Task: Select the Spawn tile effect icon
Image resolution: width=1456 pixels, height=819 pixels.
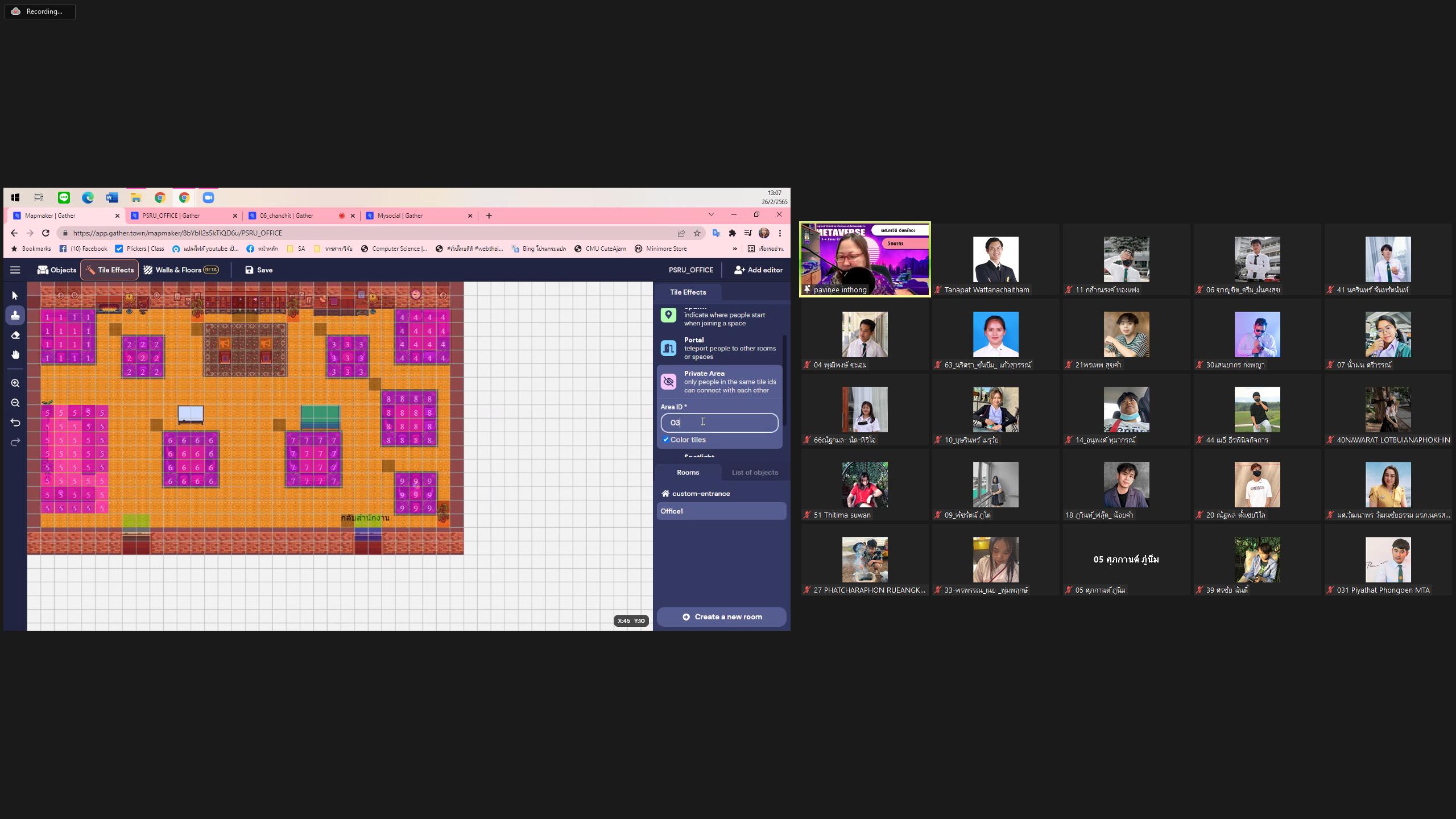Action: click(668, 315)
